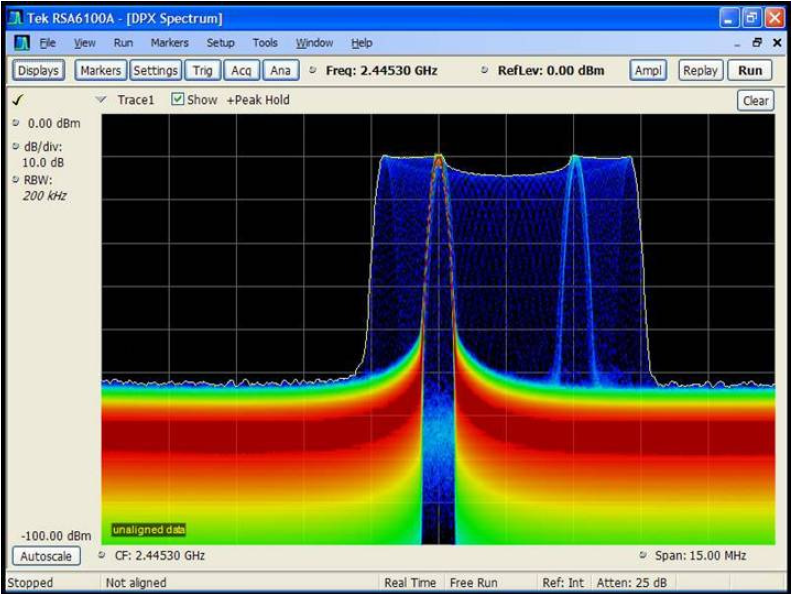Click the knob icon next to CF
The width and height of the screenshot is (791, 594).
(x=103, y=555)
